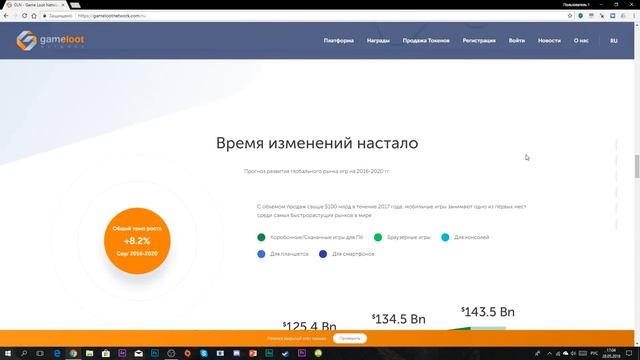The image size is (640, 360).
Task: Open File Explorer from the taskbar
Action: tap(89, 353)
